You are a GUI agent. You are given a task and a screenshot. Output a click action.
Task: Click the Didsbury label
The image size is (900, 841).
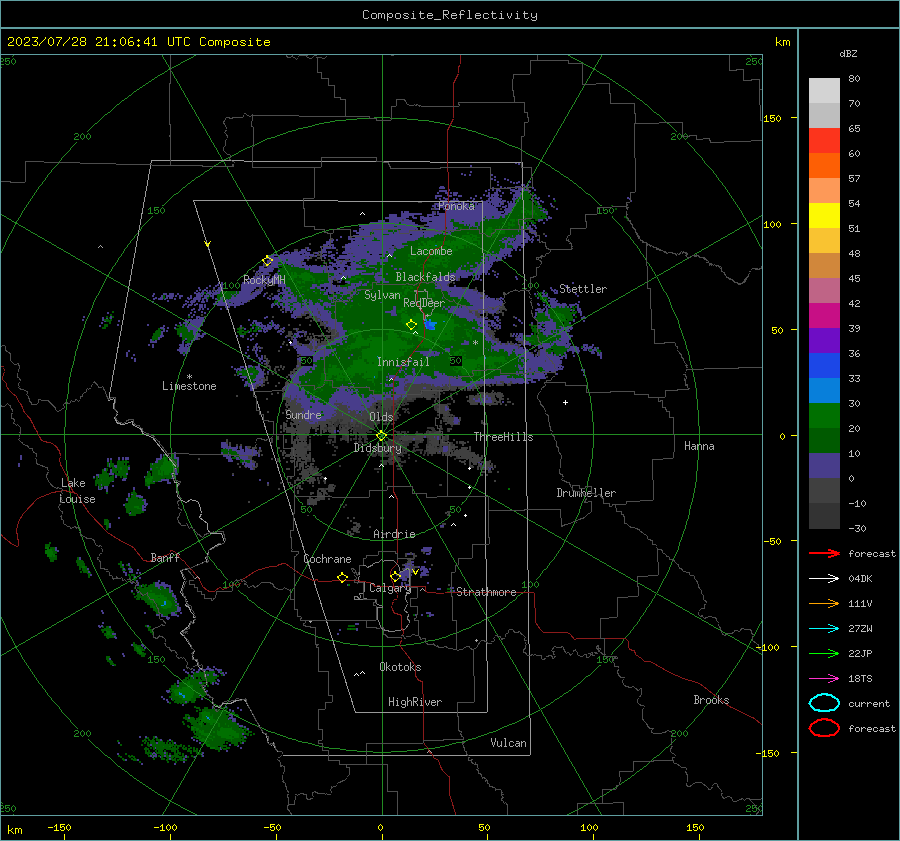[x=377, y=448]
